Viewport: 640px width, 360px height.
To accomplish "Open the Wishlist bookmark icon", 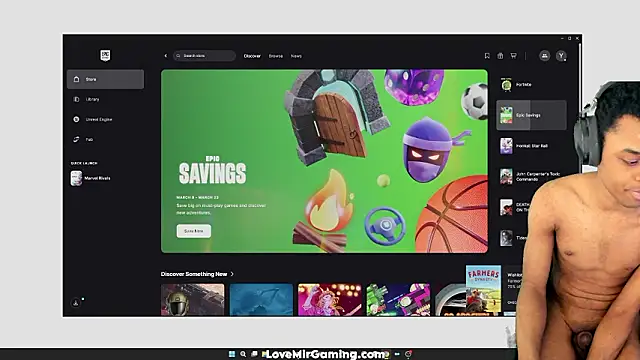I will point(487,56).
